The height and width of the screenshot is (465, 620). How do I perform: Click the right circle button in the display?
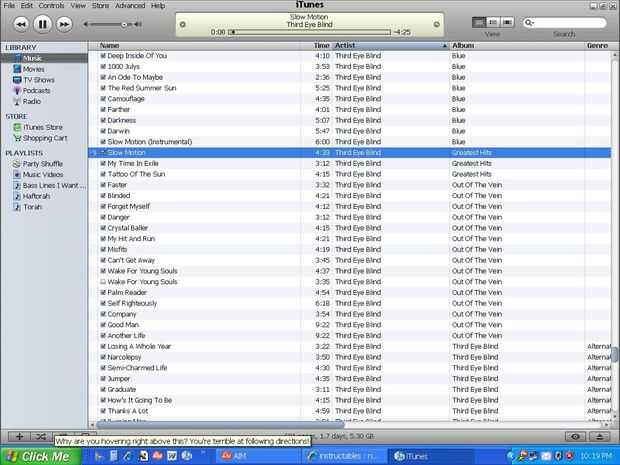(437, 25)
